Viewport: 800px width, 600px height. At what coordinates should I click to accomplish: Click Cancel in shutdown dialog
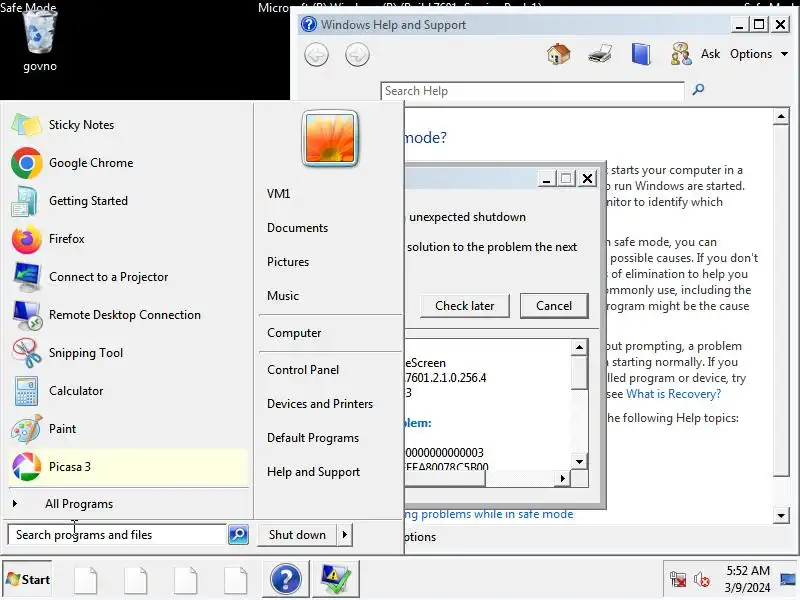click(554, 306)
